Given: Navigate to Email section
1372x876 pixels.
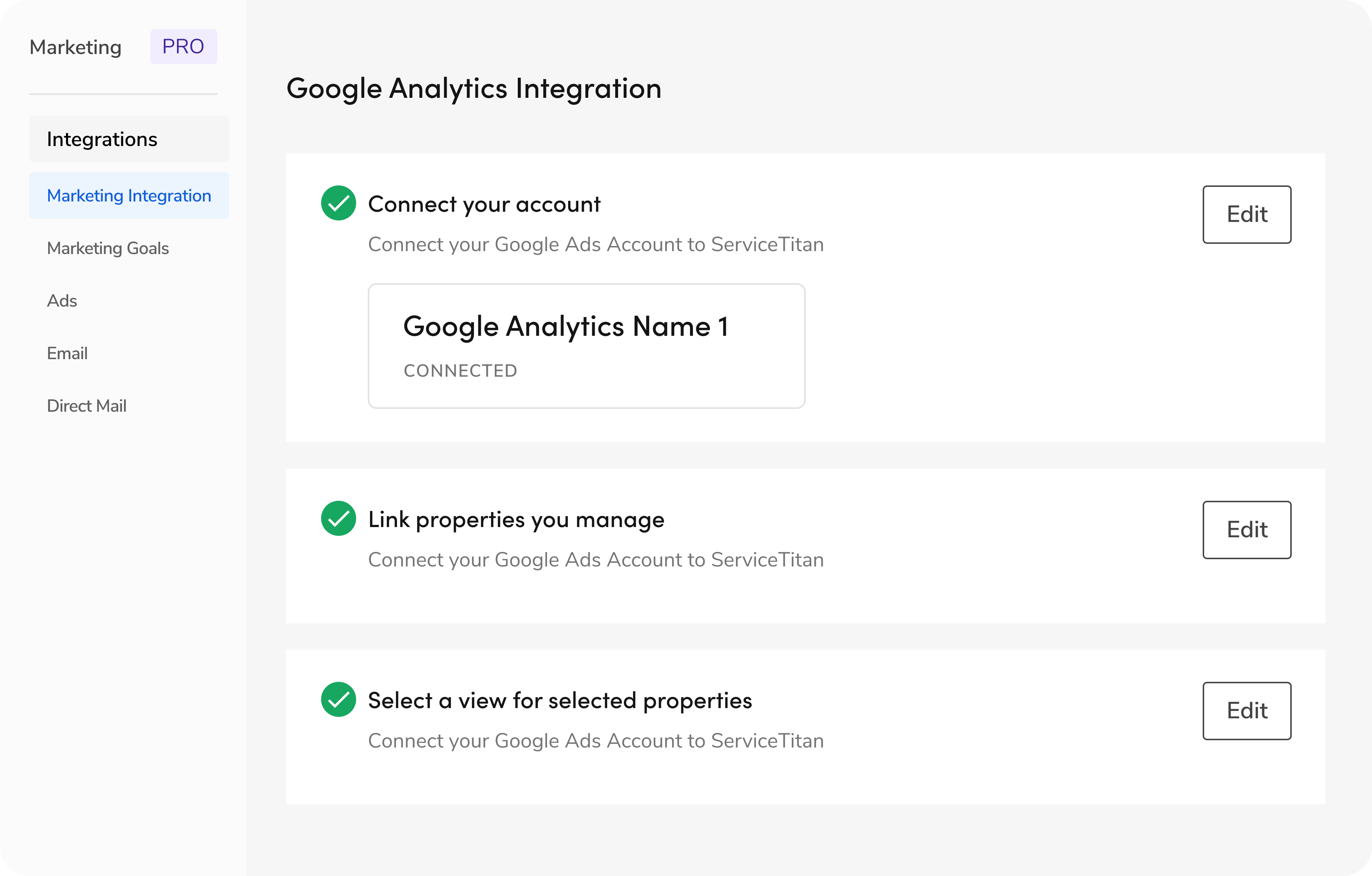Looking at the screenshot, I should [67, 353].
